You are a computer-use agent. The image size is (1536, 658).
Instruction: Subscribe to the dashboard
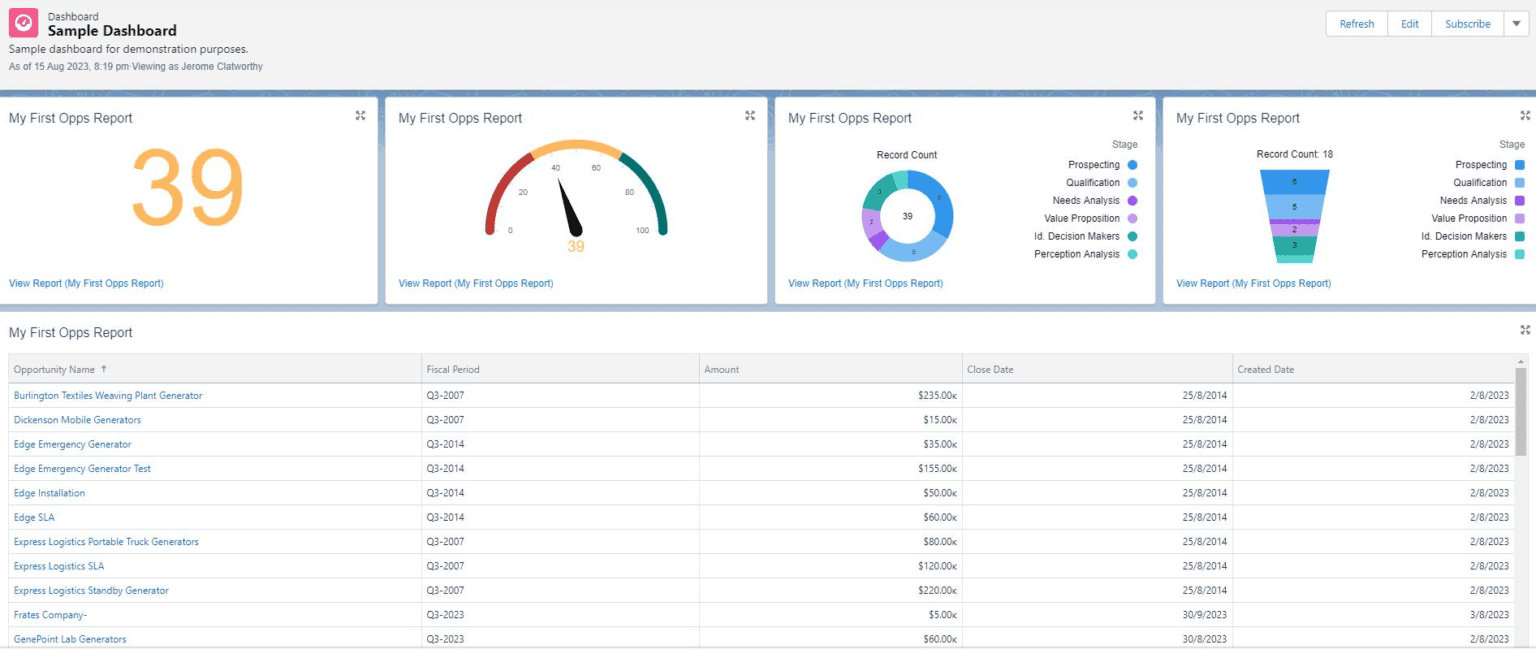pos(1467,23)
